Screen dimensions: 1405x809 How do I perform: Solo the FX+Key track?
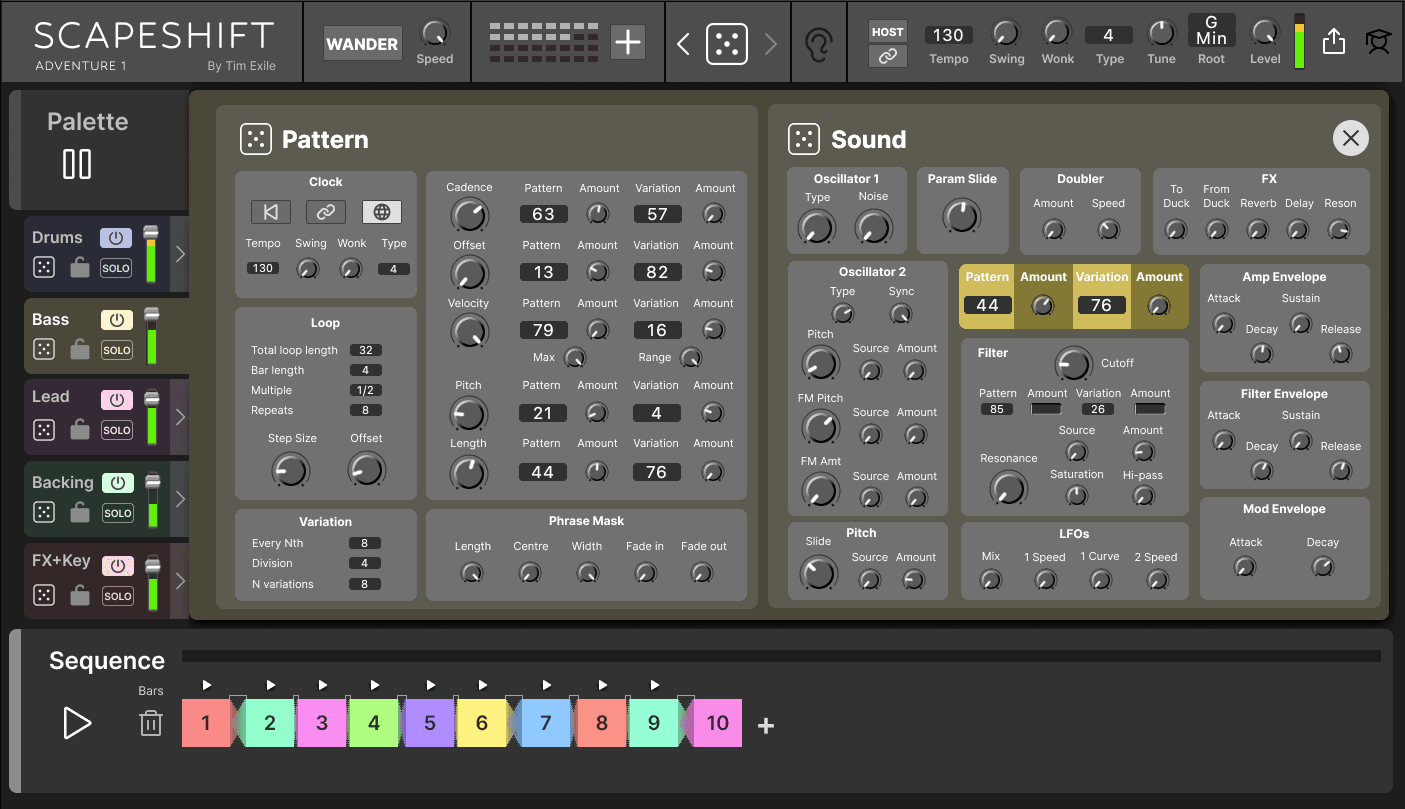pos(117,595)
